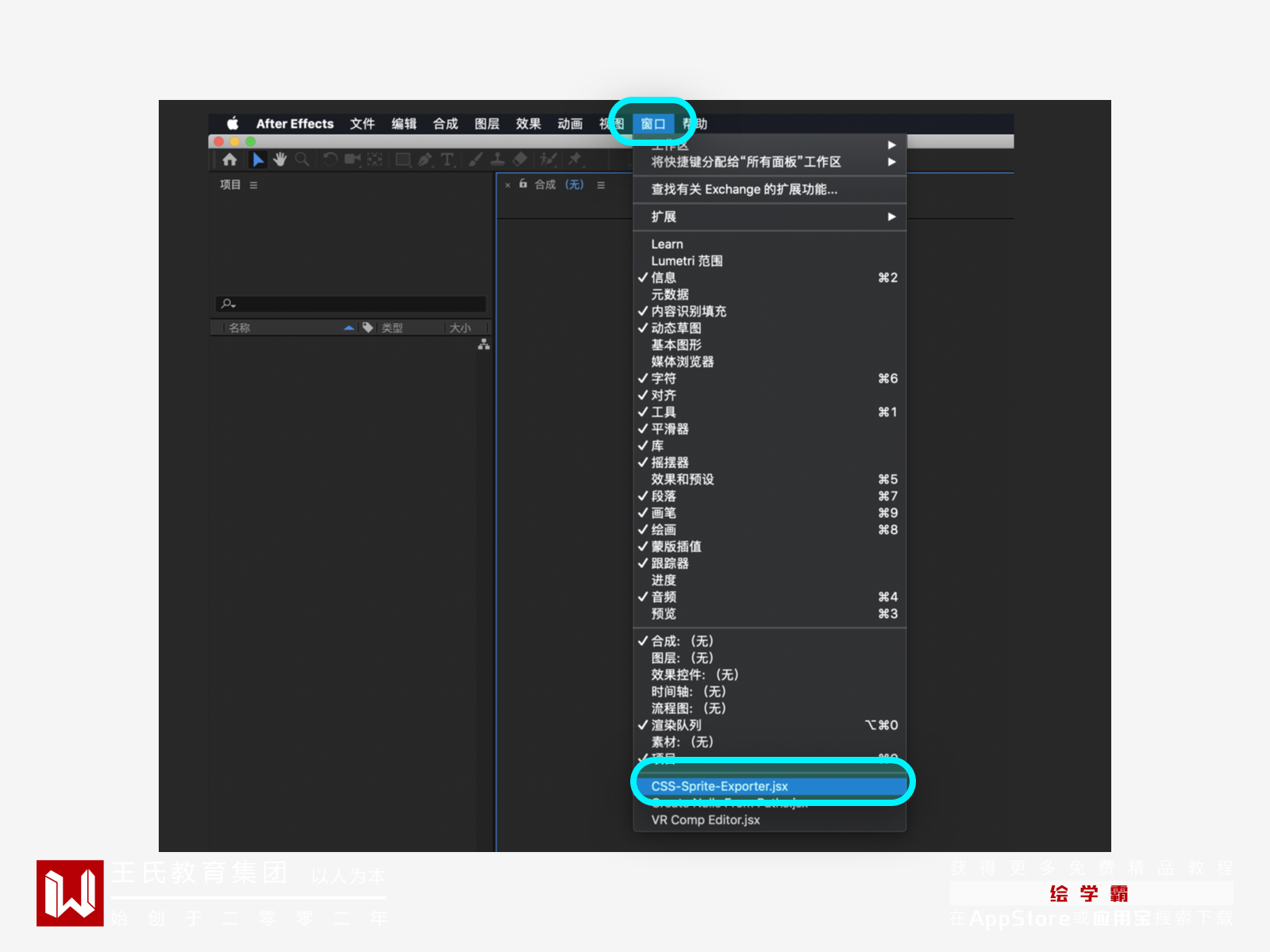Toggle the checked 字符 panel item

point(770,378)
